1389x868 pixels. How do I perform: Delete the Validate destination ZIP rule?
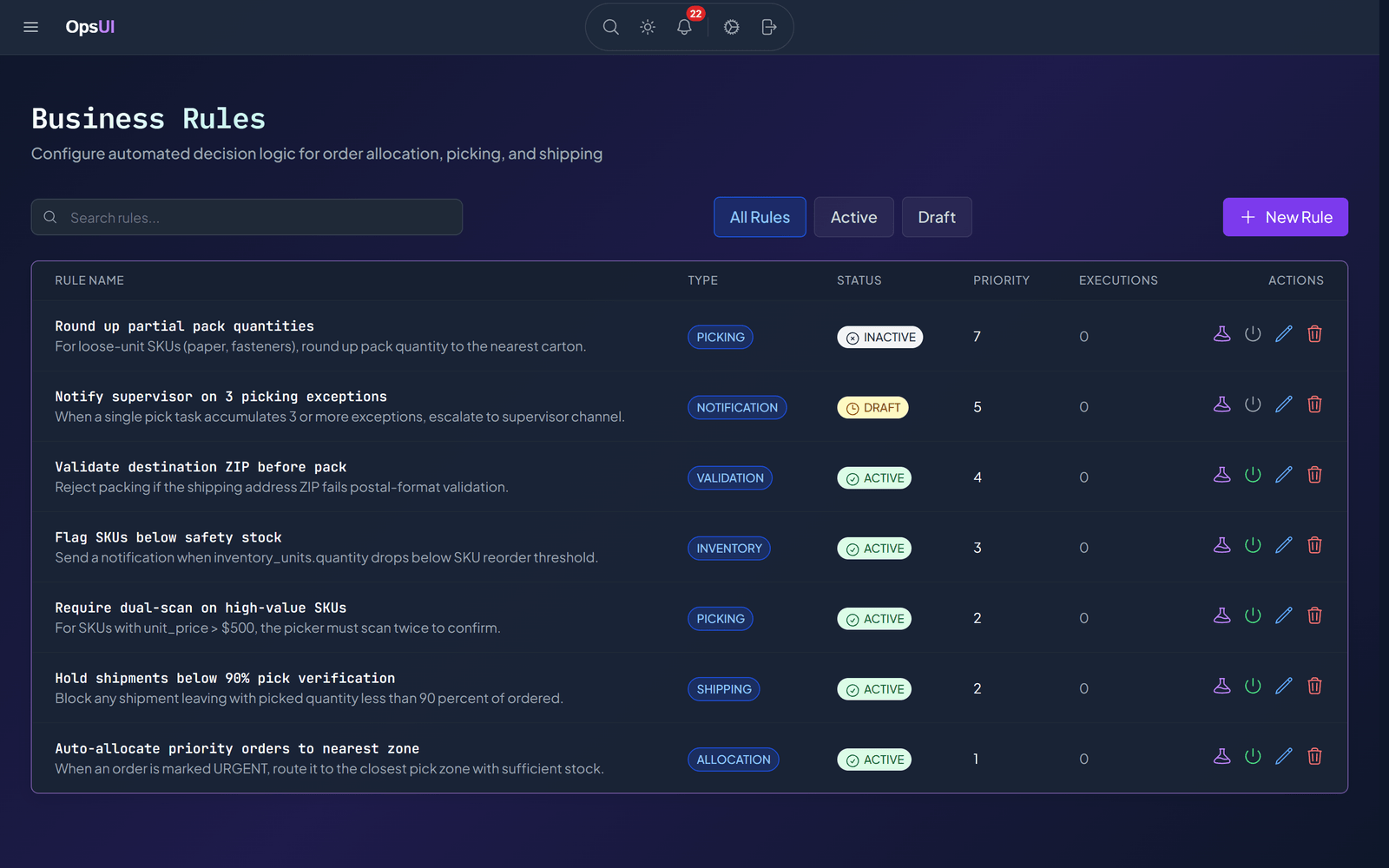(x=1314, y=475)
